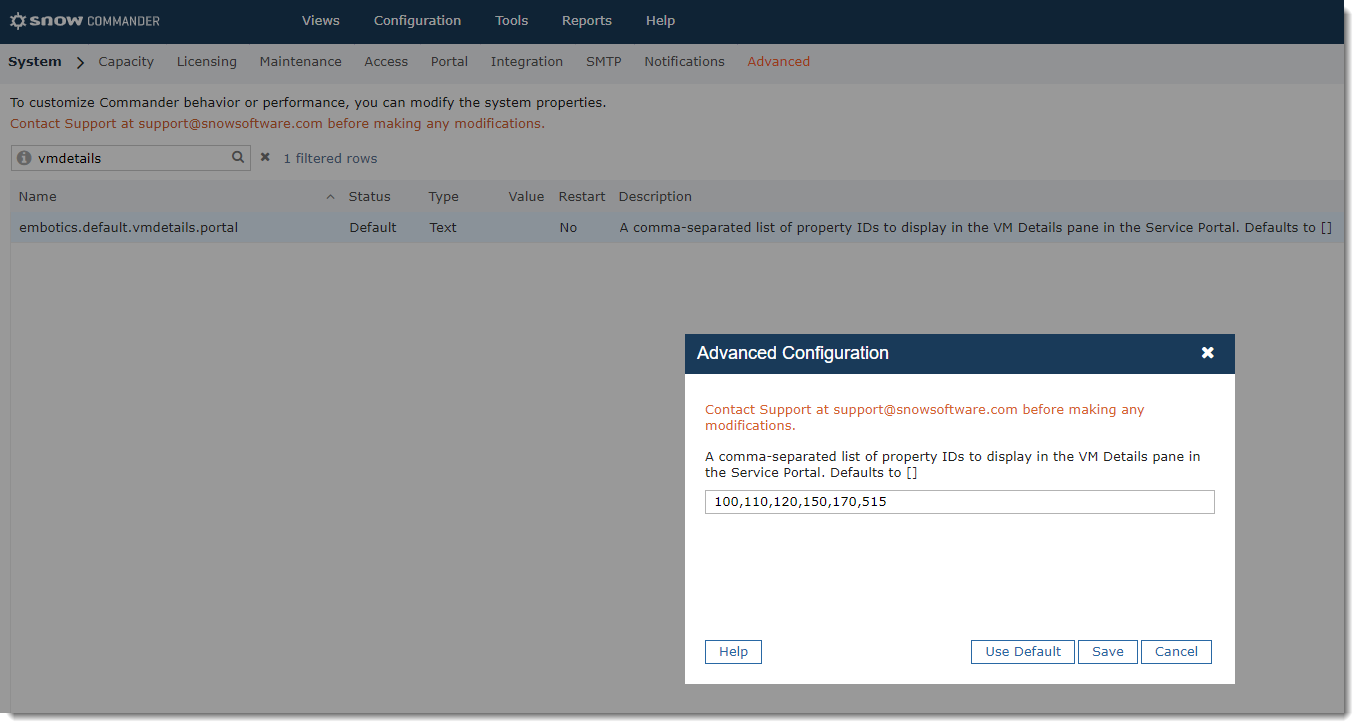Click the Help button in dialog
Screen dimensions: 1359x728
(x=733, y=652)
